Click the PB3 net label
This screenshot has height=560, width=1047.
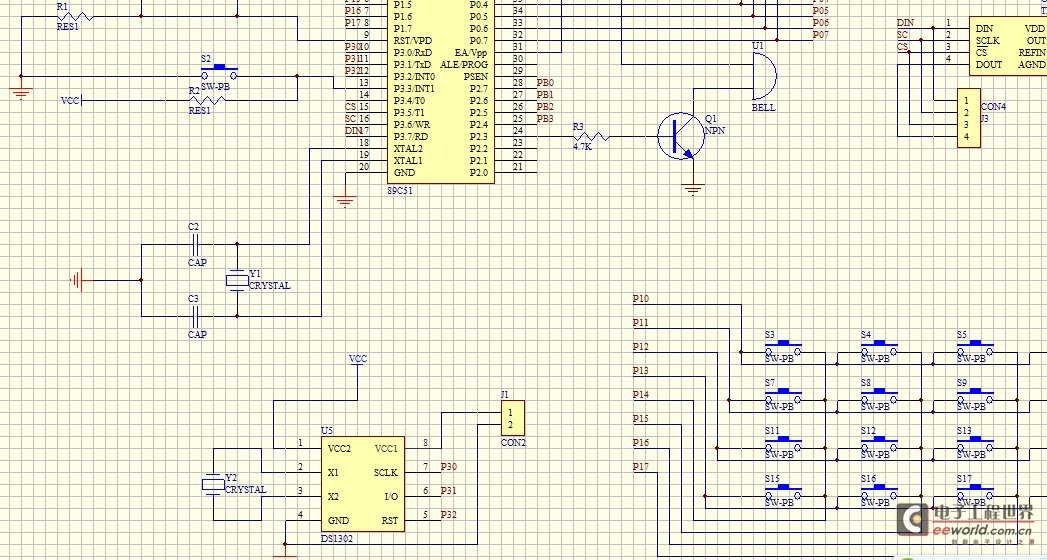(545, 119)
